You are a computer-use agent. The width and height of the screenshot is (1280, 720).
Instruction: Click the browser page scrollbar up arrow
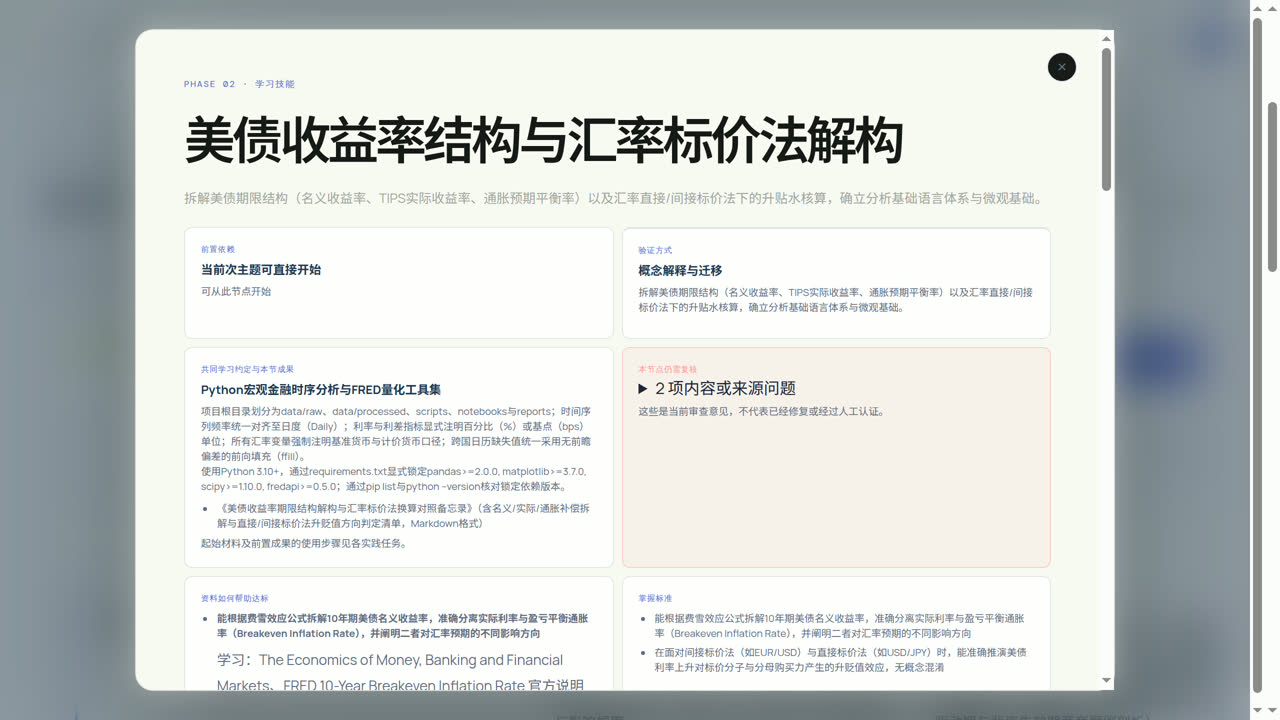(1272, 9)
